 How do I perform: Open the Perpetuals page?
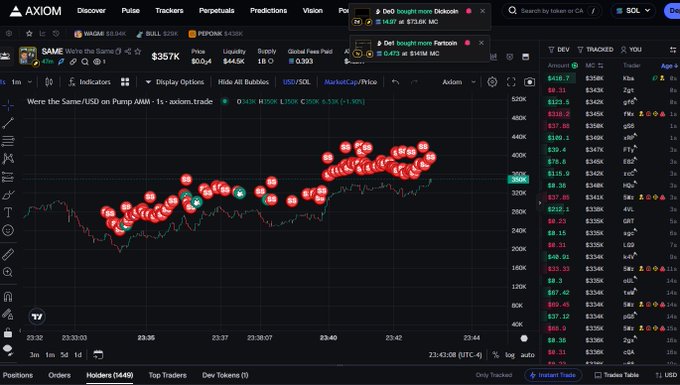tap(216, 11)
